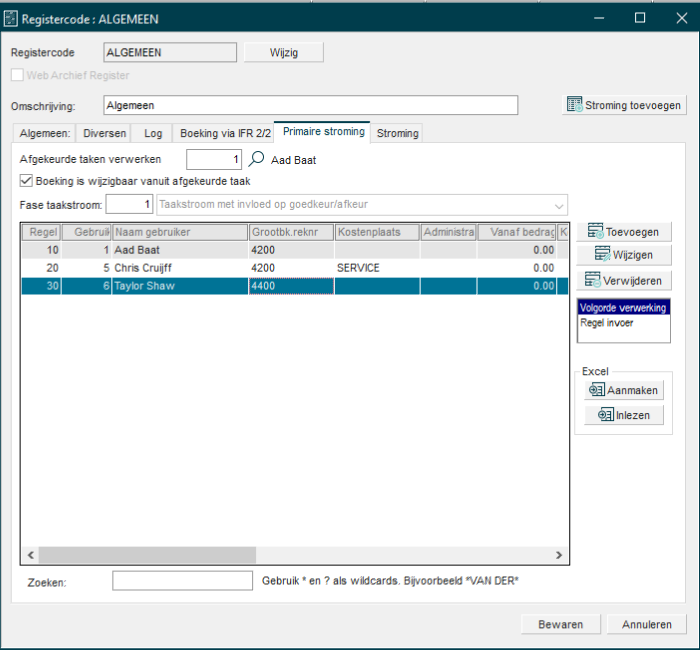Screen dimensions: 700x650
Task: Click the Bewaren button
Action: click(x=560, y=624)
